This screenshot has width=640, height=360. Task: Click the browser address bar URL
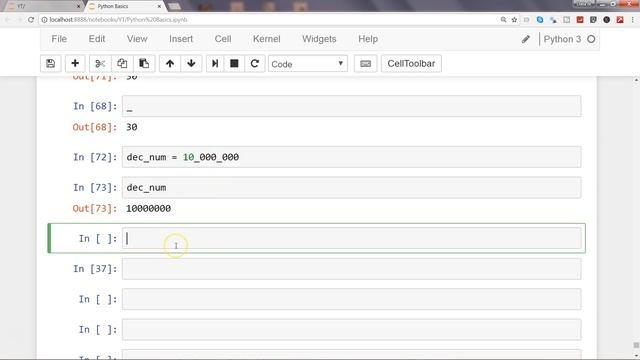pos(118,20)
